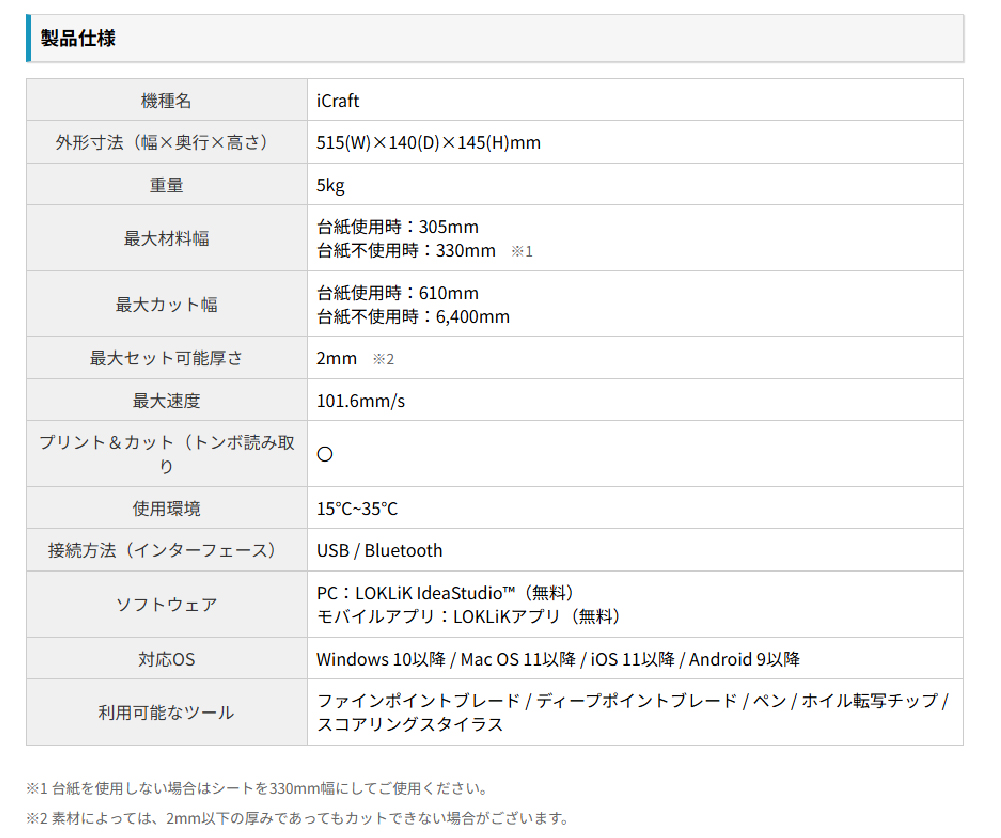The height and width of the screenshot is (838, 1001).
Task: Click the ※1 footnote marker in table
Action: coord(522,251)
